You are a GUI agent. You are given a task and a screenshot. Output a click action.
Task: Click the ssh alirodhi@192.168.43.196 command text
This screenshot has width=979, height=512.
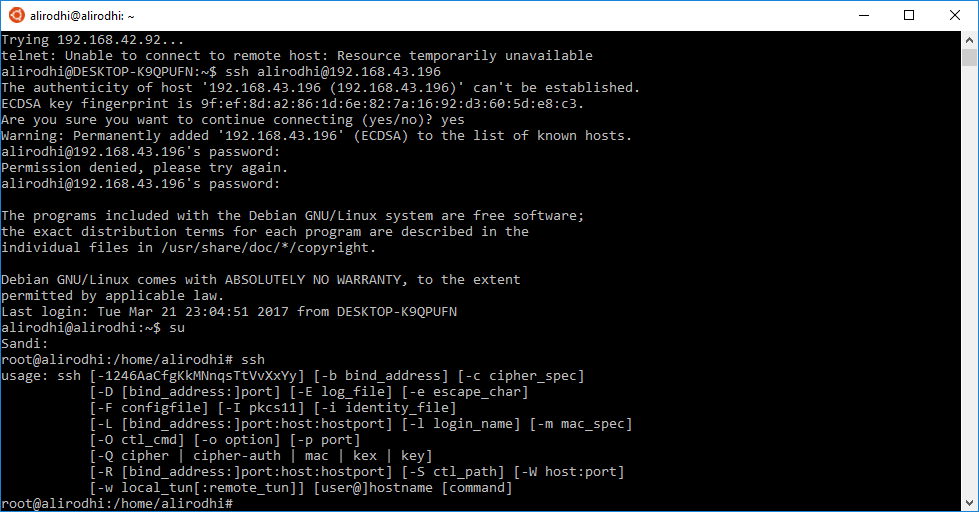pos(333,72)
